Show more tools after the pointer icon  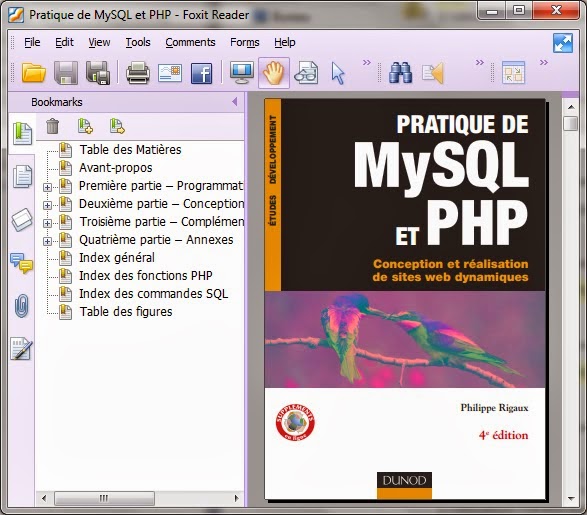[367, 62]
